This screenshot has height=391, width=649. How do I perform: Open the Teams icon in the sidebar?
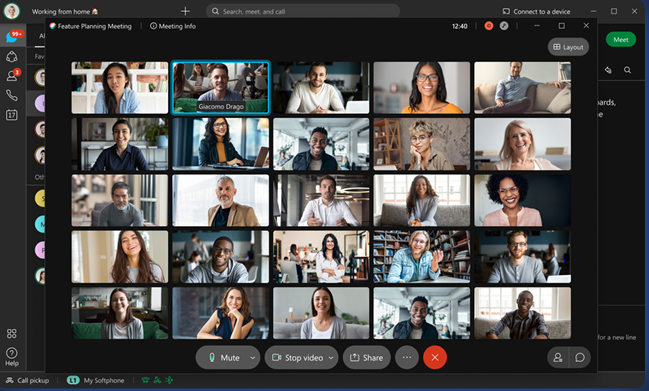(x=12, y=56)
